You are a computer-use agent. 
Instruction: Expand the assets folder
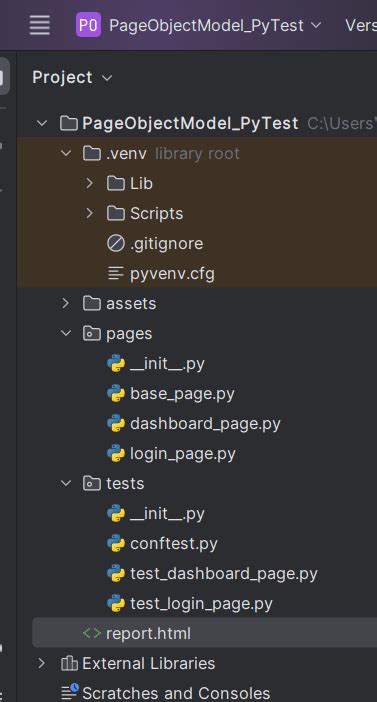click(x=66, y=304)
